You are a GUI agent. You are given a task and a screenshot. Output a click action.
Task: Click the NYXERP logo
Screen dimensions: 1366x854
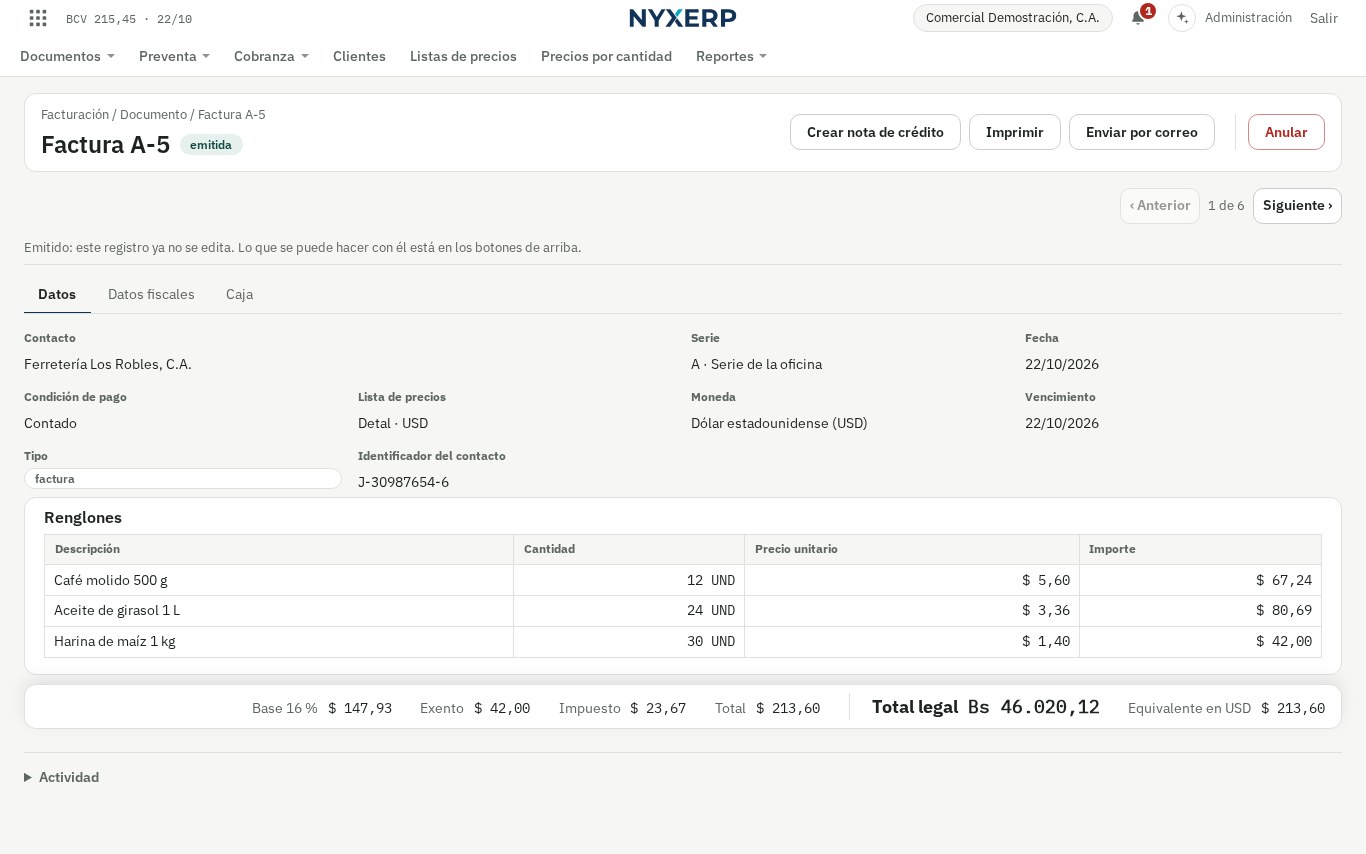point(683,18)
